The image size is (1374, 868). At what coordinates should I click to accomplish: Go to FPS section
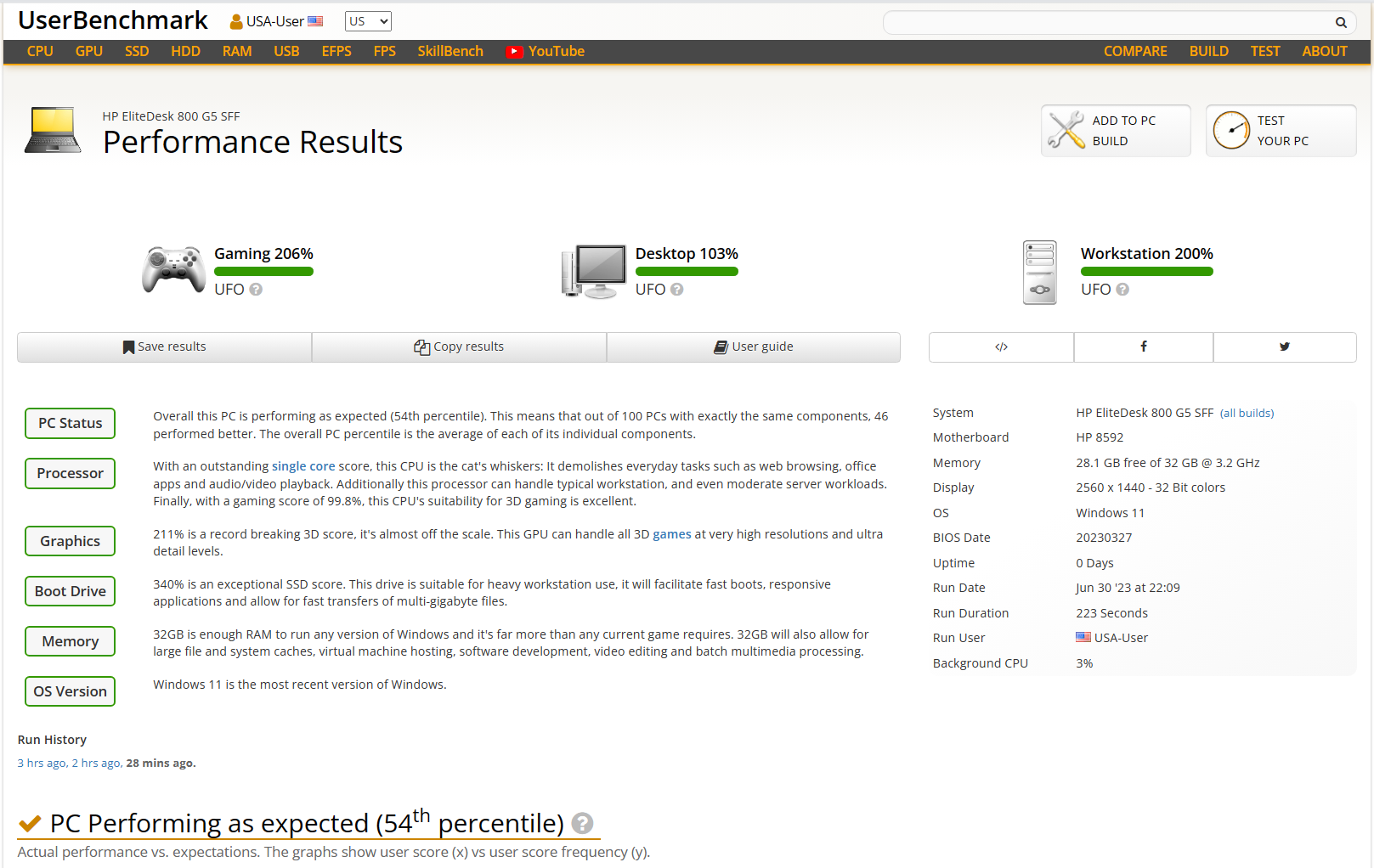pyautogui.click(x=385, y=51)
